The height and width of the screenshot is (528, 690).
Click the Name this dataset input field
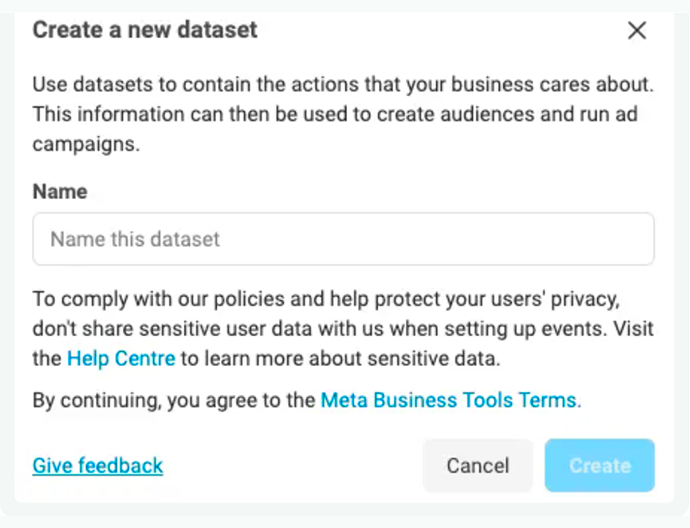pos(343,239)
